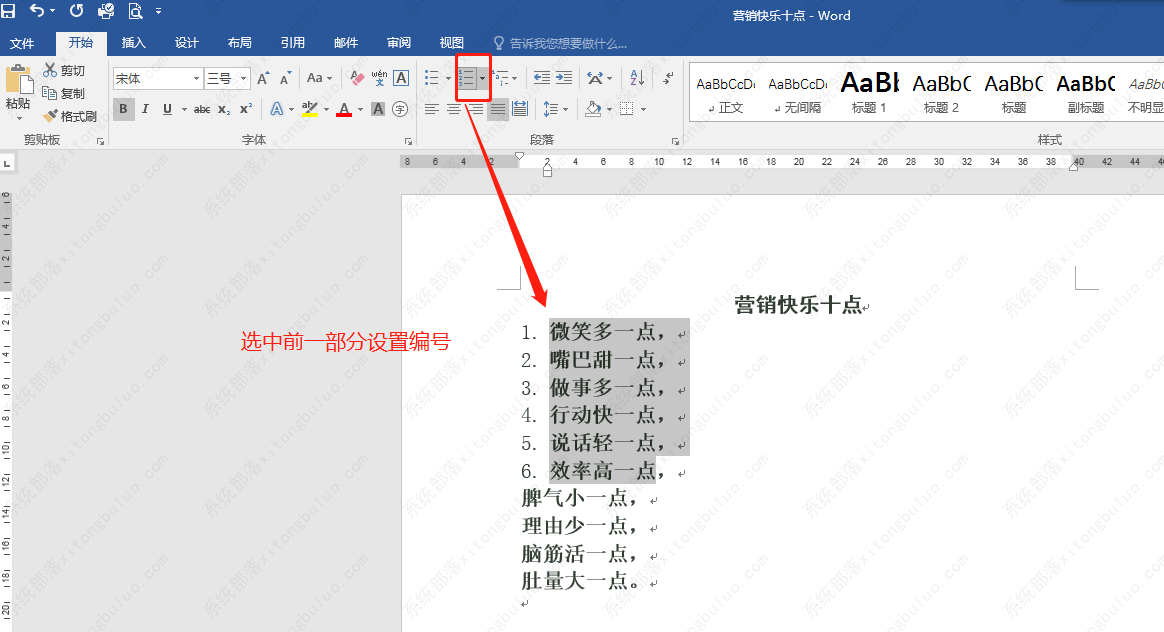
Task: Apply strikethrough formatting
Action: pyautogui.click(x=203, y=108)
